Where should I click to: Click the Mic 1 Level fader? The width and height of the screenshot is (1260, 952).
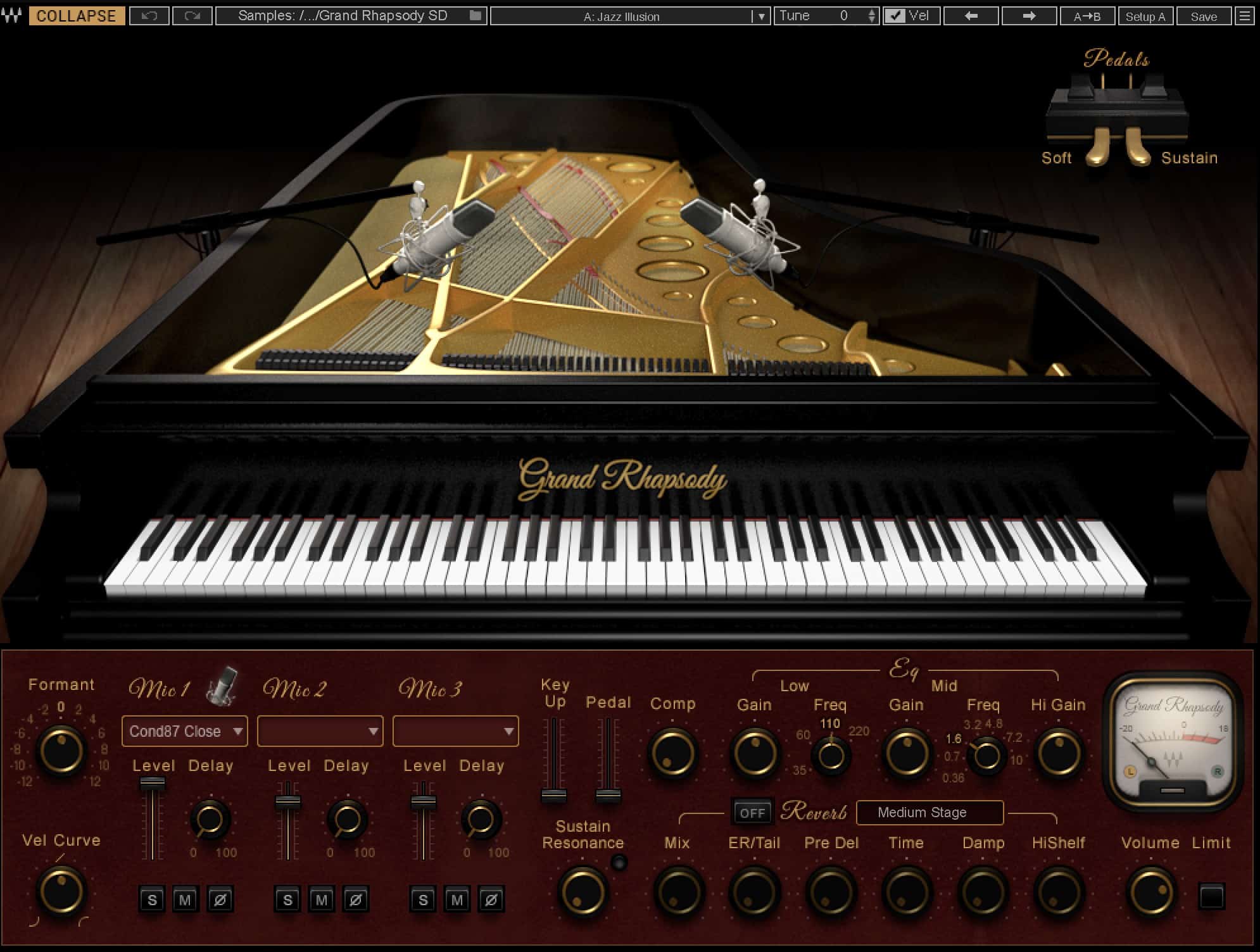click(153, 785)
